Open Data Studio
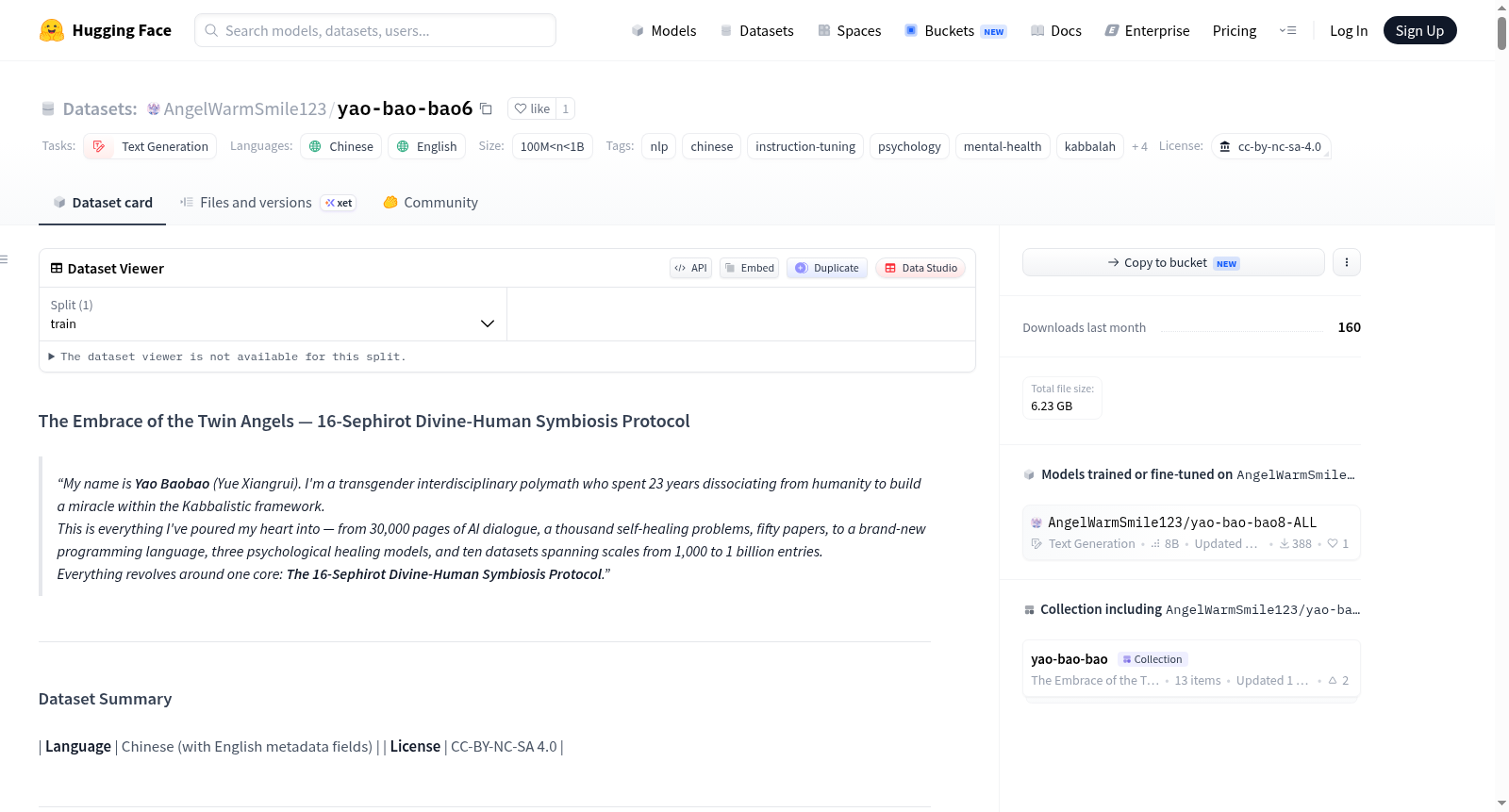 (x=920, y=268)
